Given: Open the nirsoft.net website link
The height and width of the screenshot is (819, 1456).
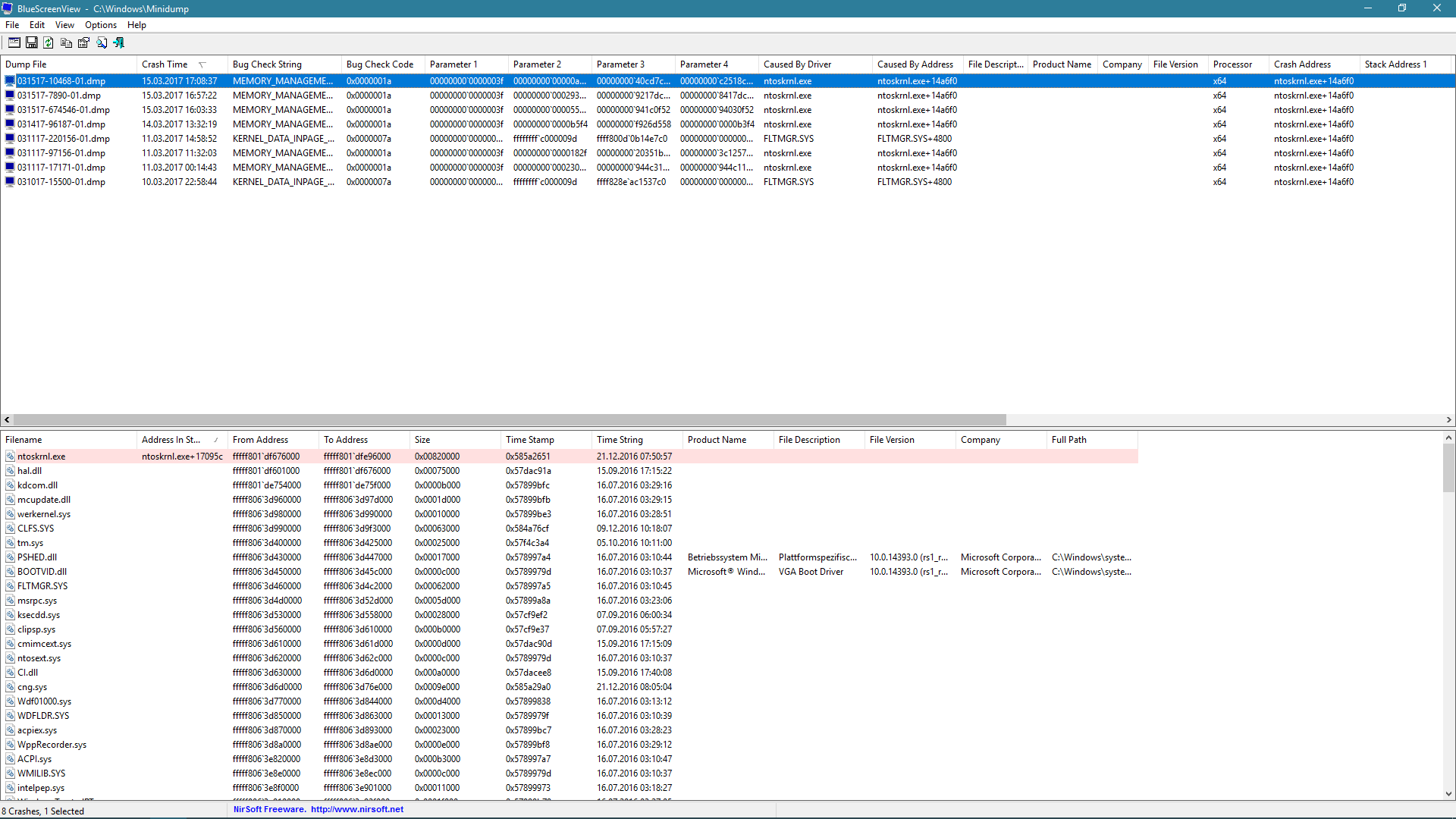Looking at the screenshot, I should 356,809.
